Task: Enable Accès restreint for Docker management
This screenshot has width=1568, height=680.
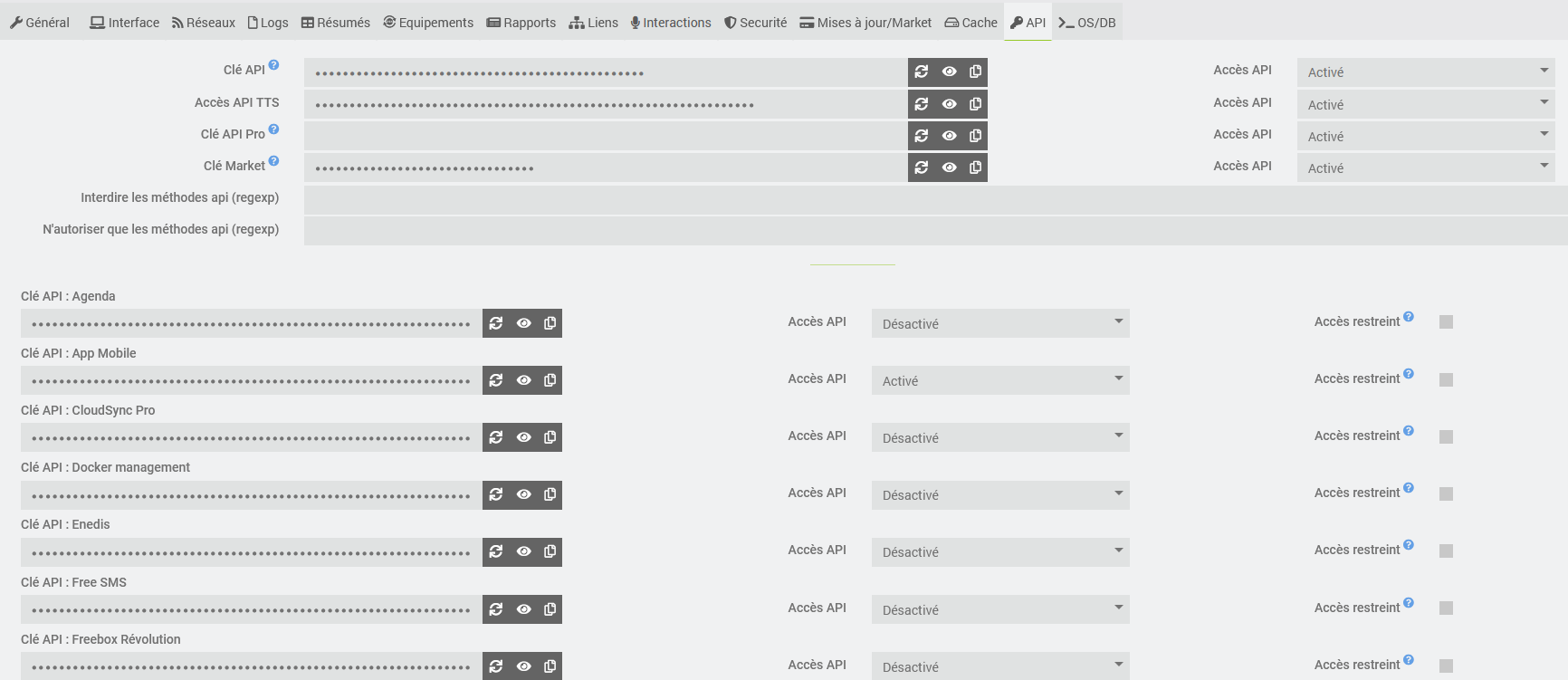Action: tap(1446, 493)
